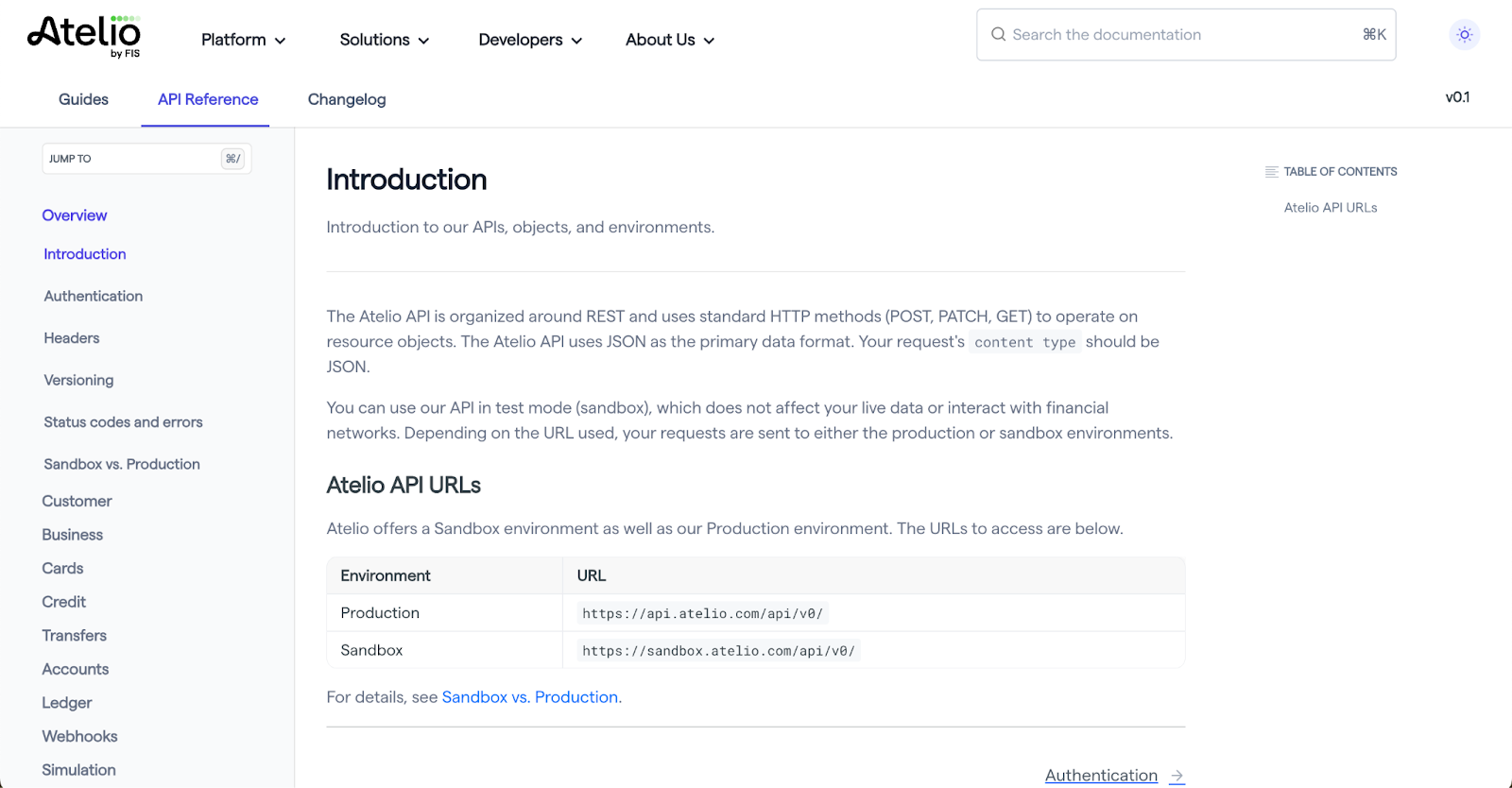Expand the Developers dropdown menu

(530, 40)
